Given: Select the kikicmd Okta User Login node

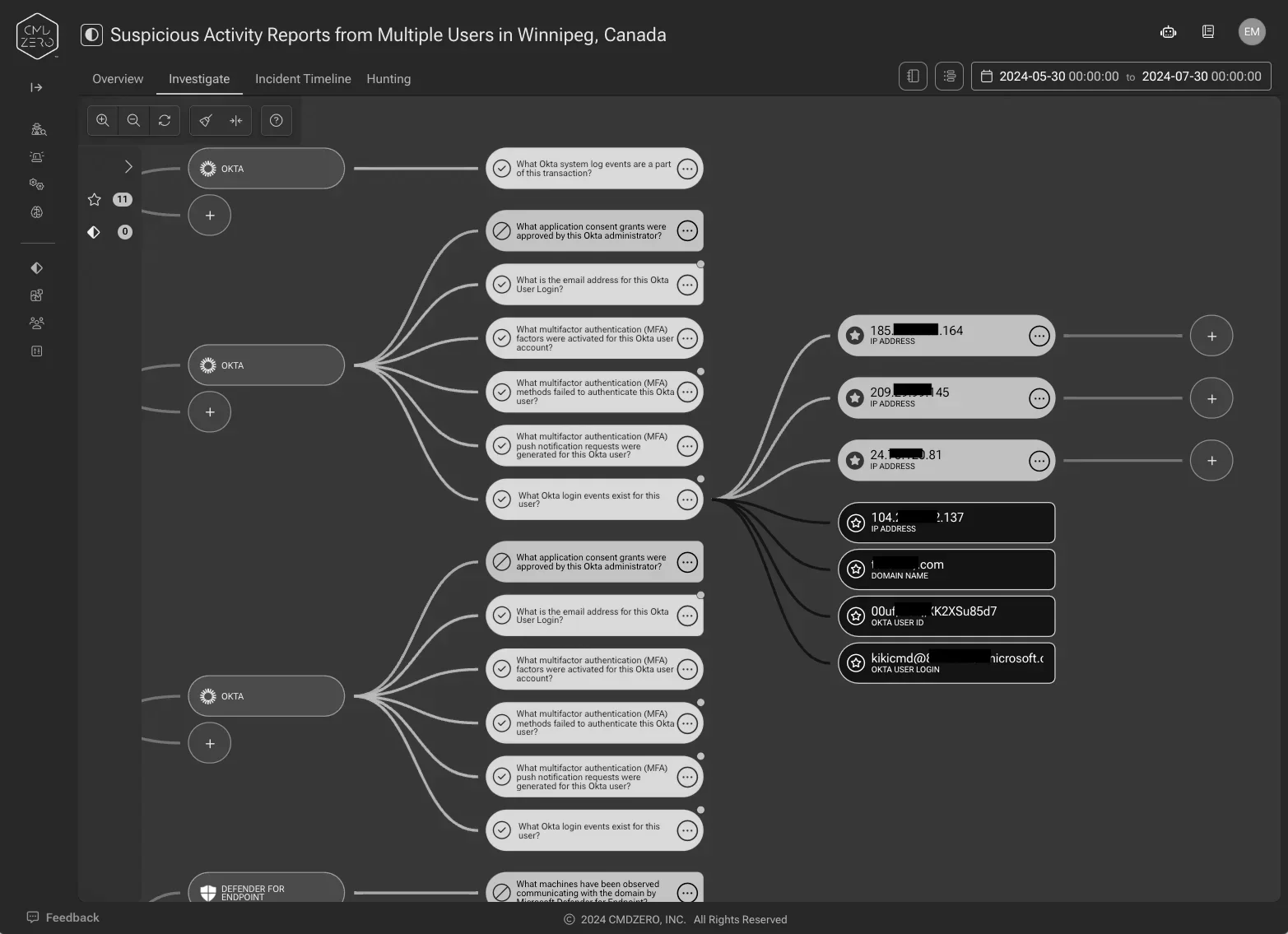Looking at the screenshot, I should pos(946,663).
